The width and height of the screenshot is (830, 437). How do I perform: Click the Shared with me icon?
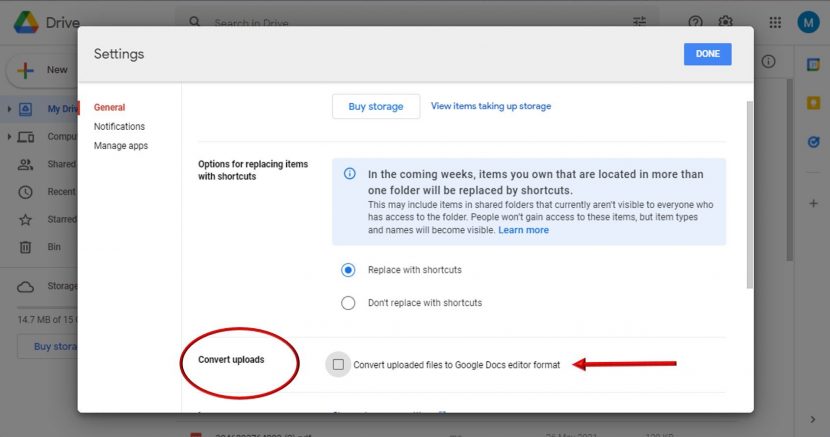tap(25, 165)
